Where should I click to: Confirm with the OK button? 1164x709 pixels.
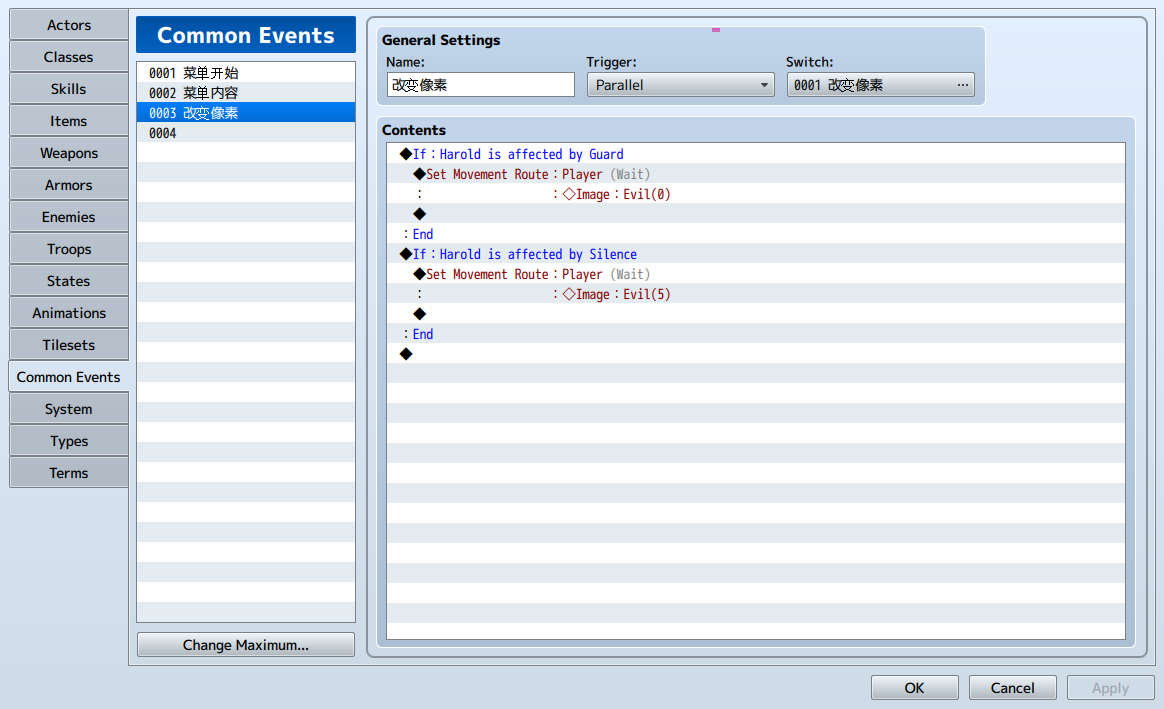[915, 687]
